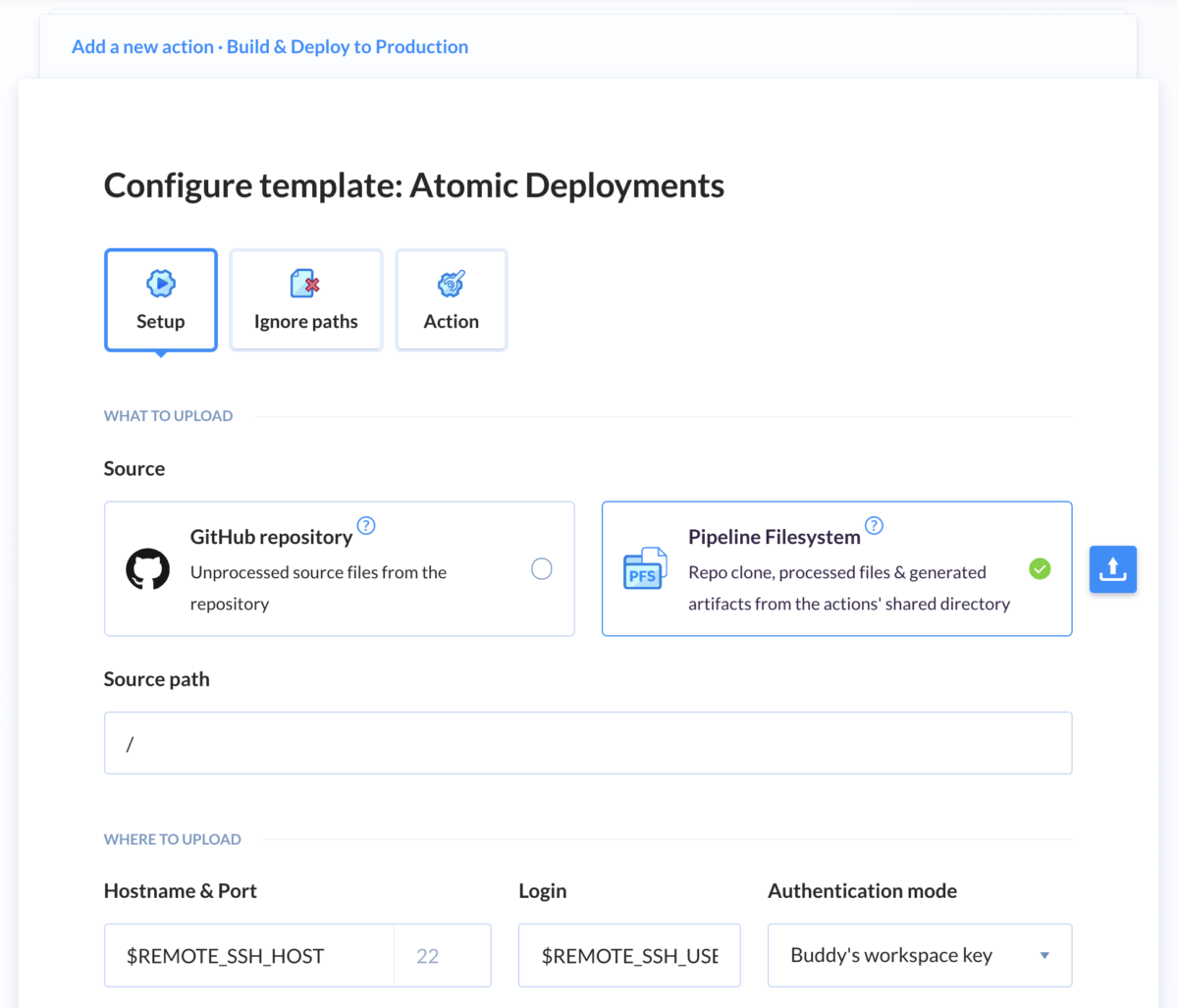Click the 'Authentication mode' label

(x=862, y=891)
